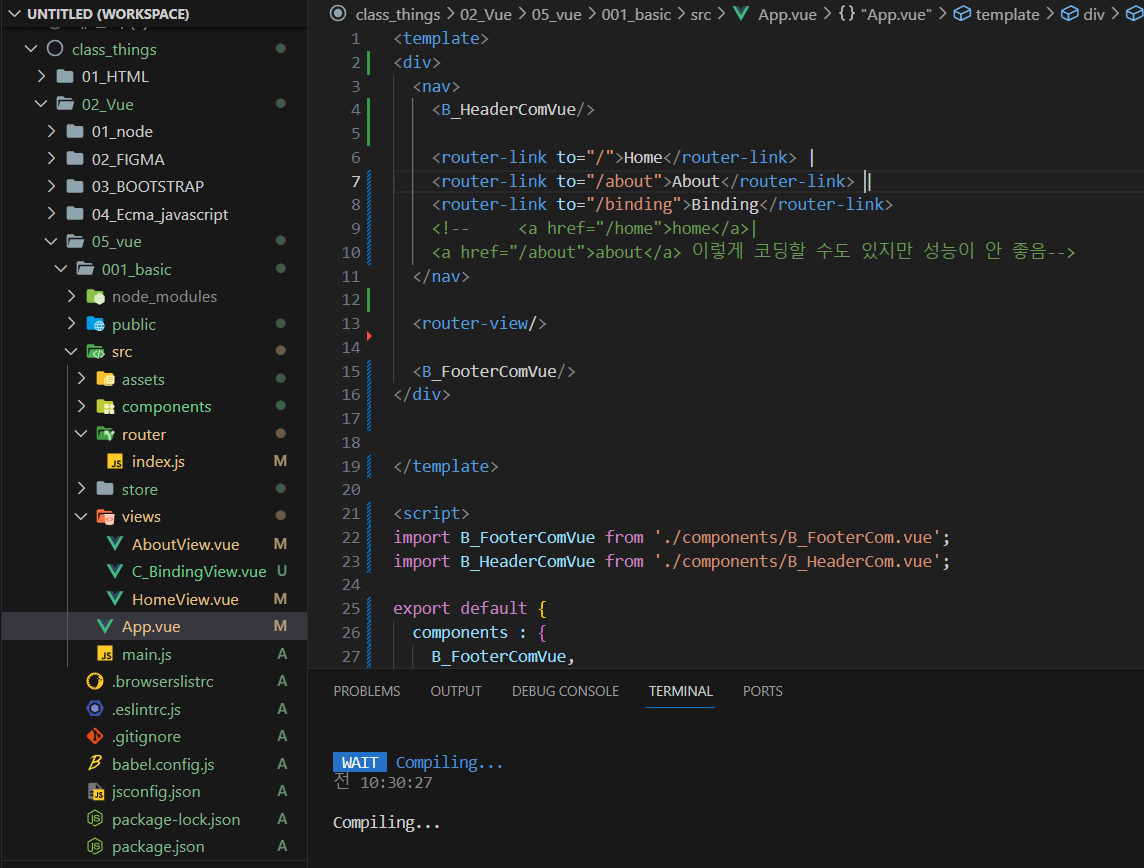Open the DEBUG CONSOLE tab
Viewport: 1144px width, 868px height.
pos(565,691)
